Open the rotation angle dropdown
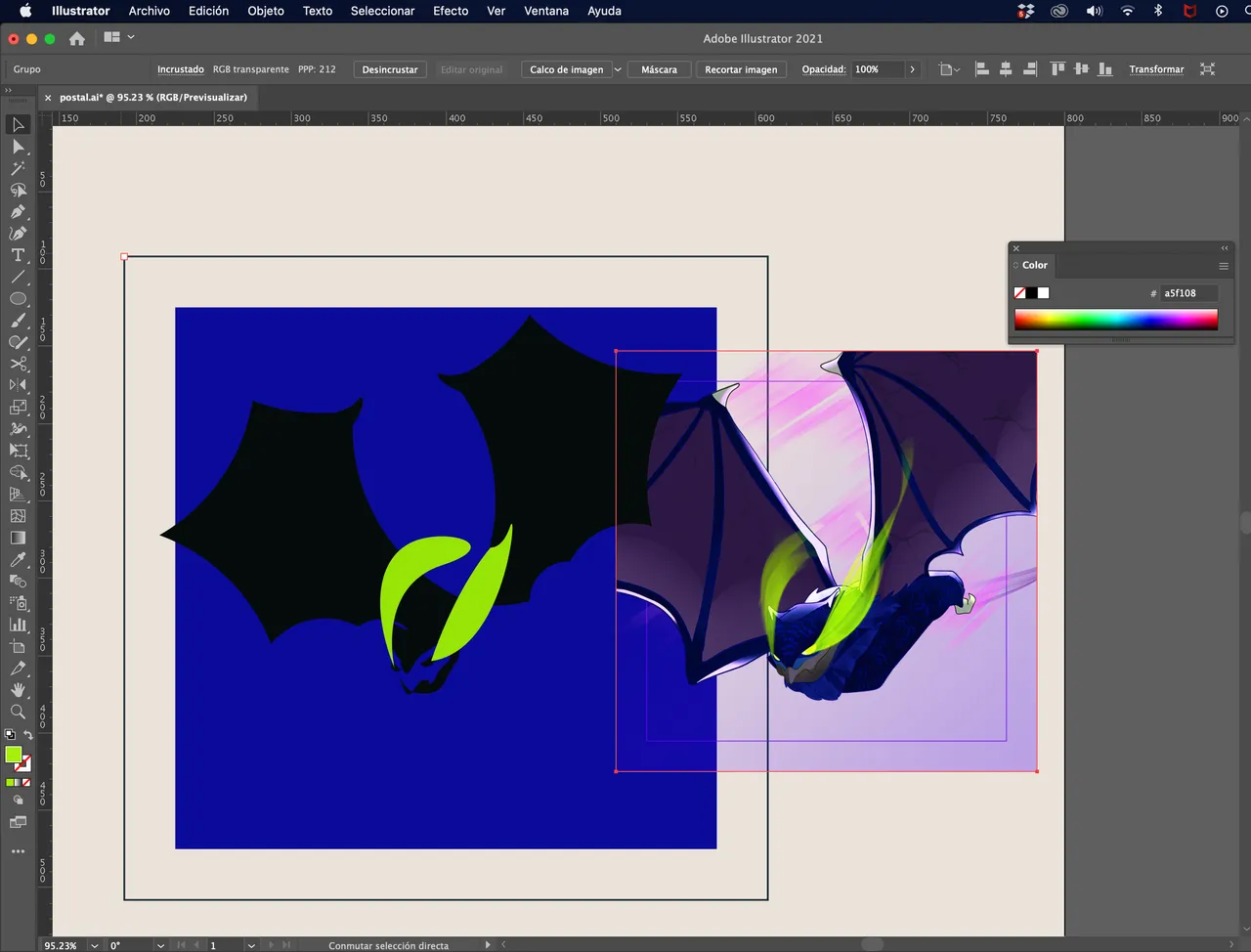The height and width of the screenshot is (952, 1251). click(x=160, y=945)
